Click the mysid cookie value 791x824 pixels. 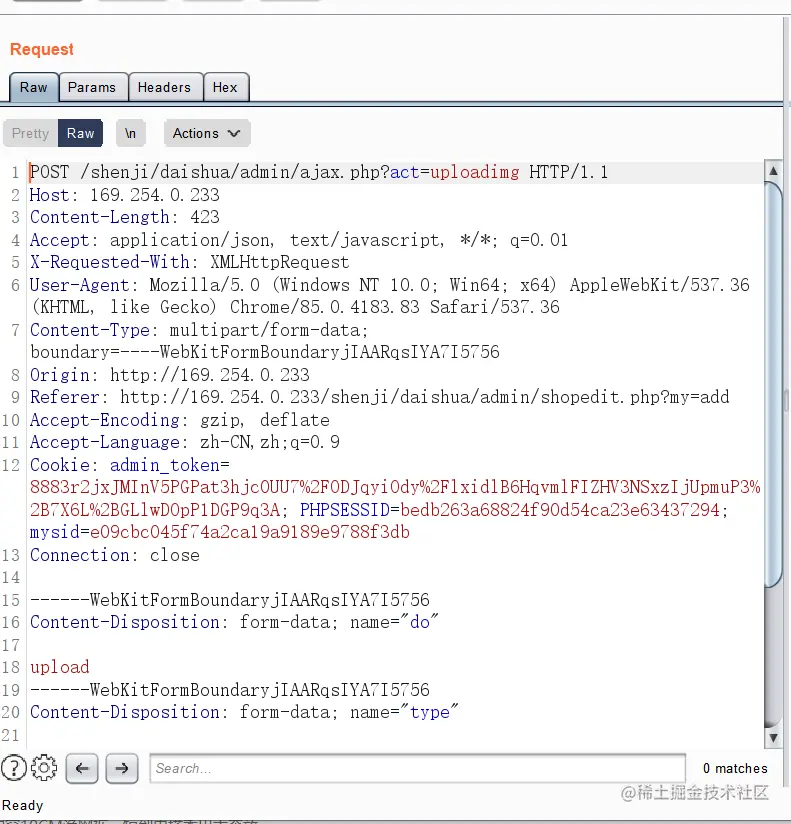250,532
